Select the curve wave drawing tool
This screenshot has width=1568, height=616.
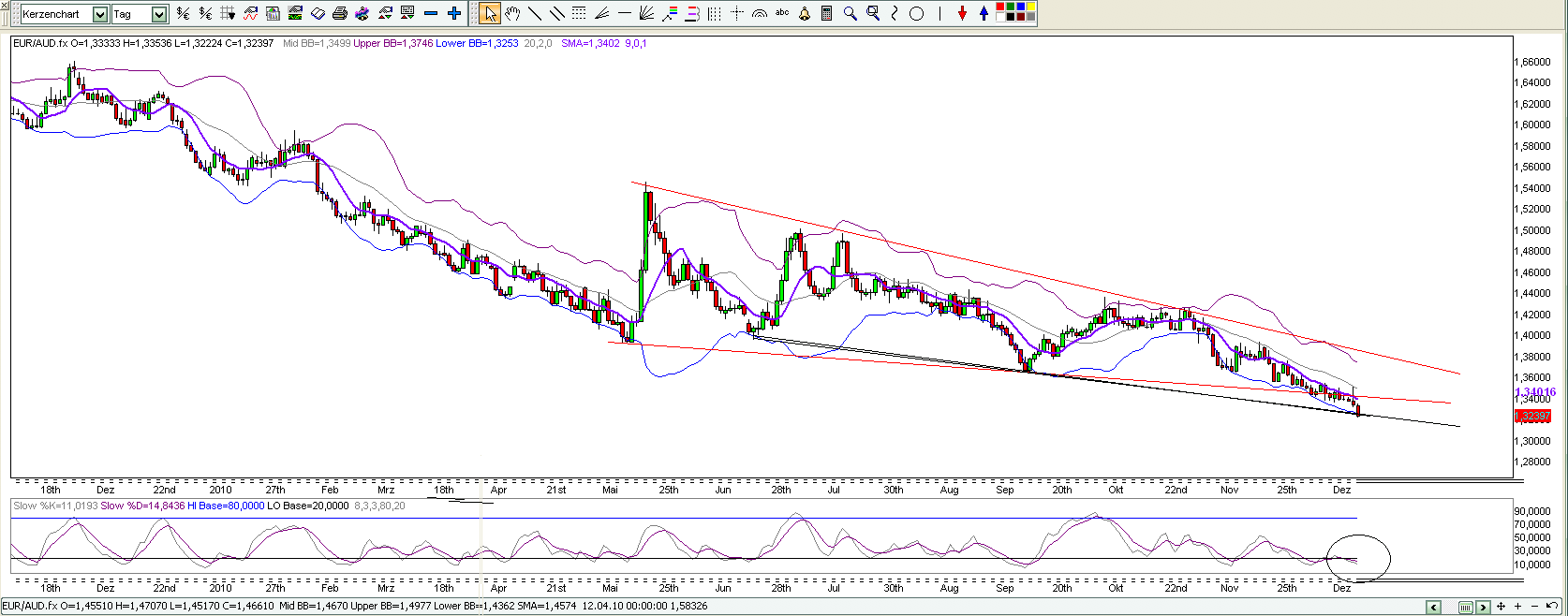pyautogui.click(x=895, y=13)
